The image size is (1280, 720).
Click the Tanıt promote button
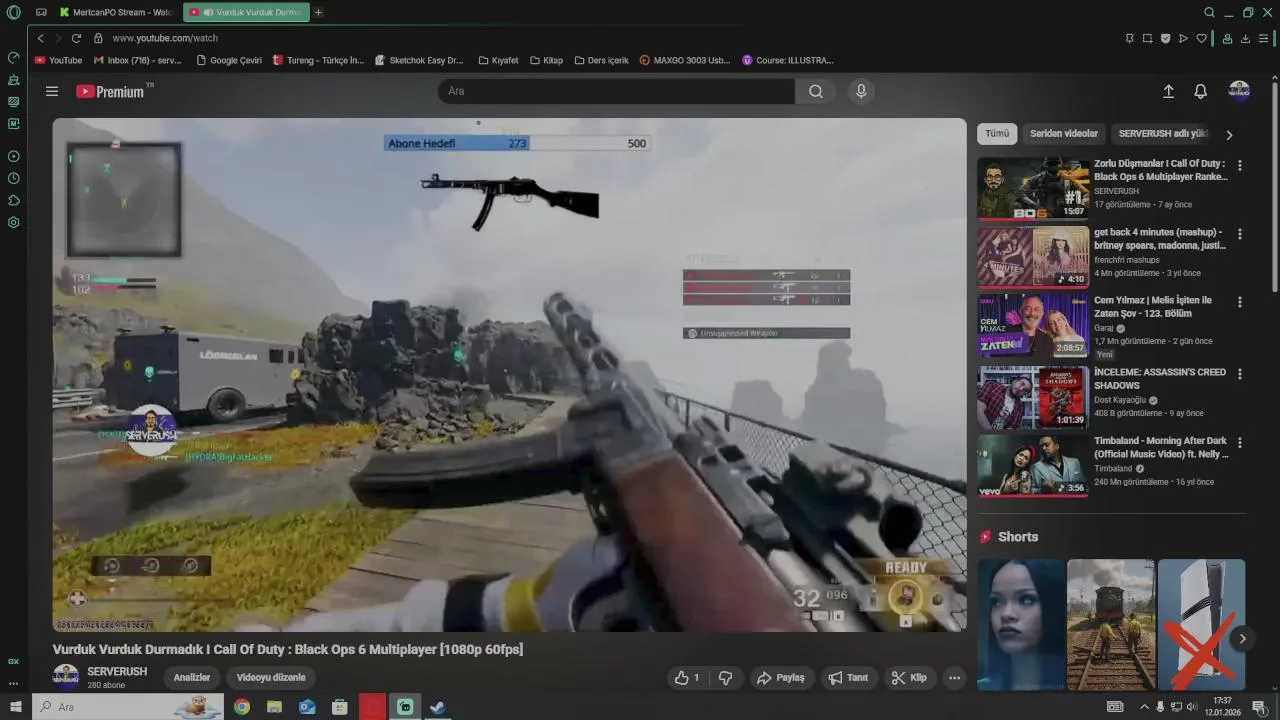[x=848, y=677]
